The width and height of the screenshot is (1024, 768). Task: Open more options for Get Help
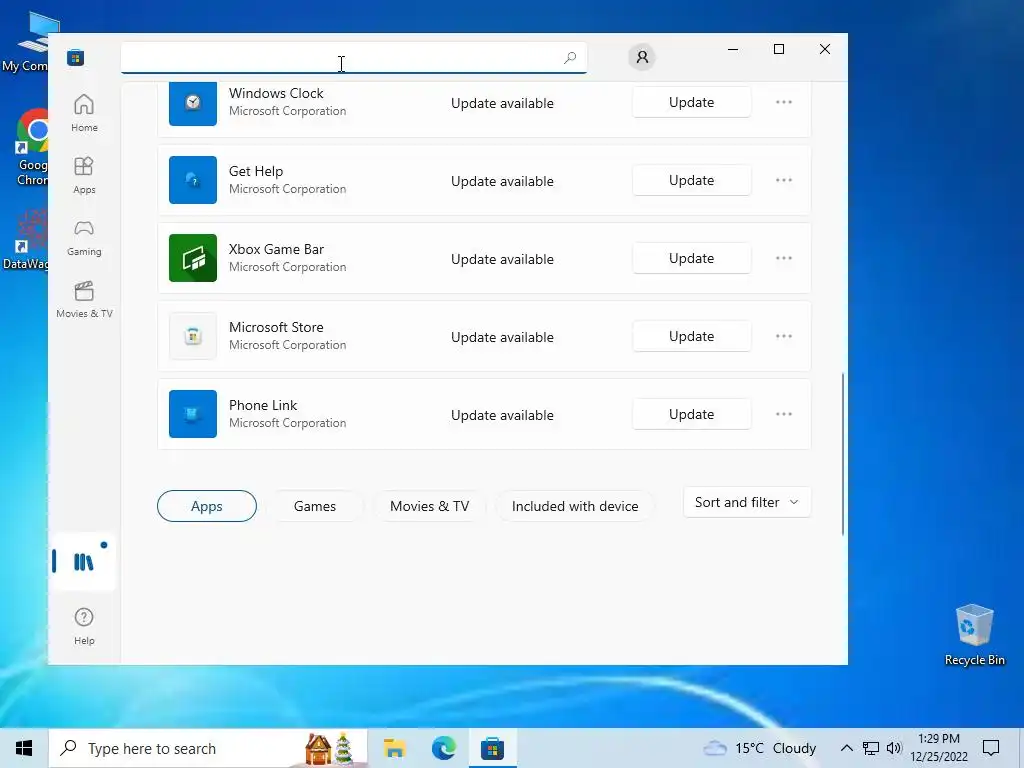point(784,180)
